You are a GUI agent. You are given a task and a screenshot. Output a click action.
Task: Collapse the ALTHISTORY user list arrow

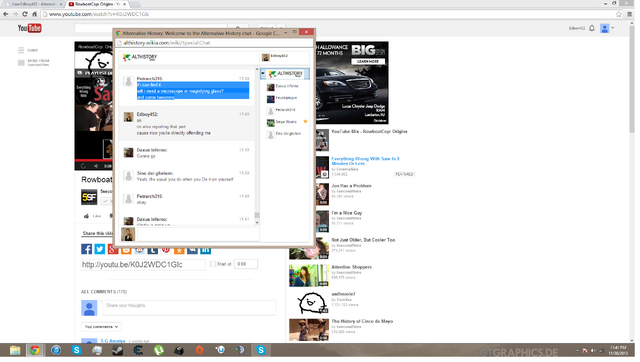263,74
